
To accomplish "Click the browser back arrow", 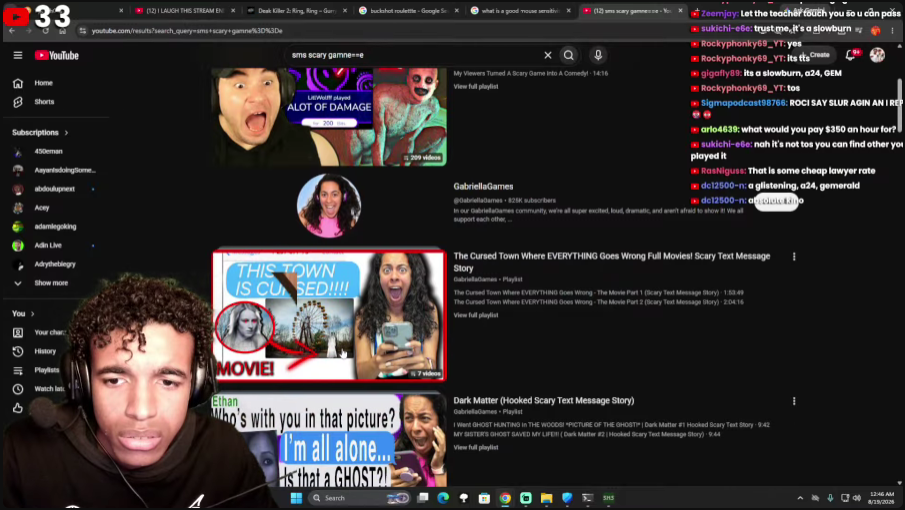I will point(12,31).
